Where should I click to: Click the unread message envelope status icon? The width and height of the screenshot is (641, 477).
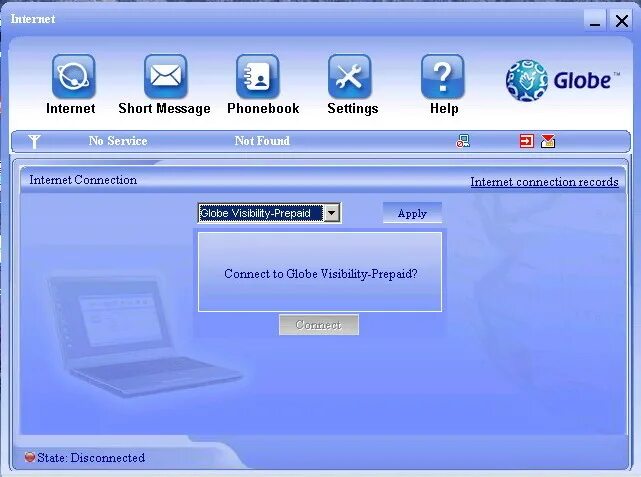pos(548,141)
